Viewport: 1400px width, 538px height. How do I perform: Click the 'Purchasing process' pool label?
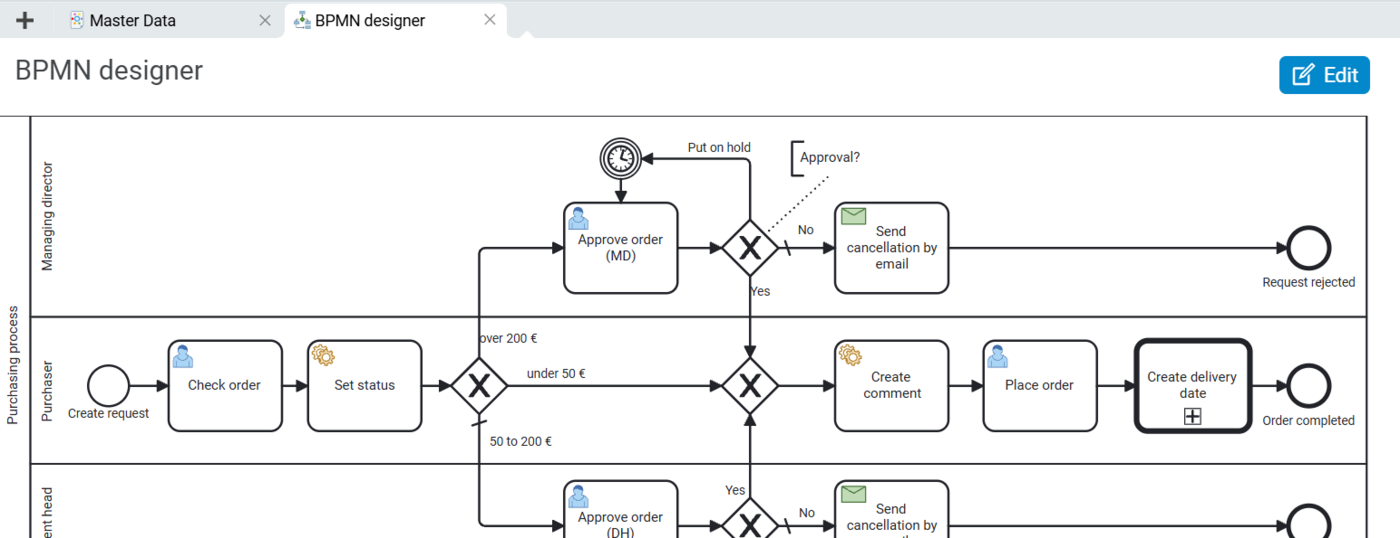(x=13, y=366)
